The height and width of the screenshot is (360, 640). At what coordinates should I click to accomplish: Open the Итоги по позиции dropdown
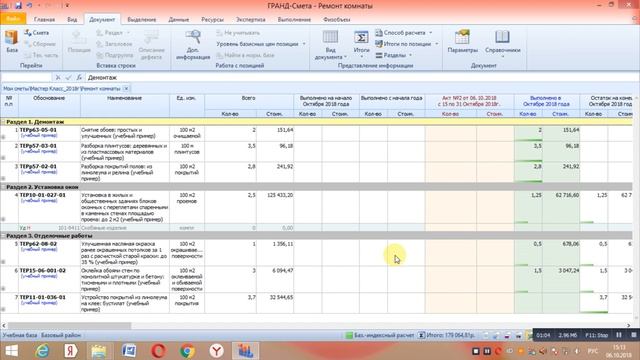407,44
